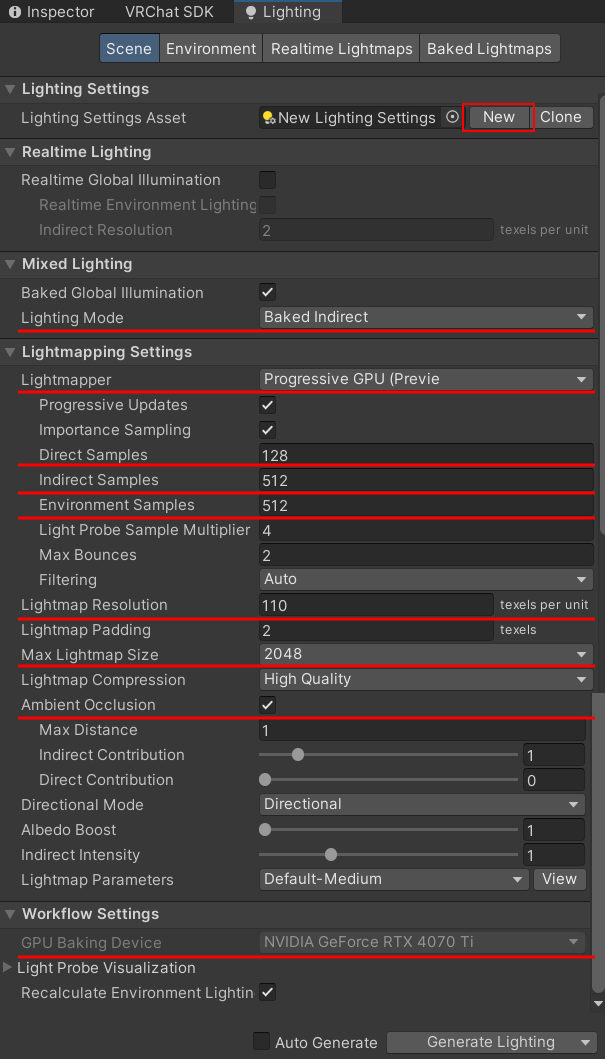
Task: Click the View button beside Lightmap Parameters
Action: (559, 879)
